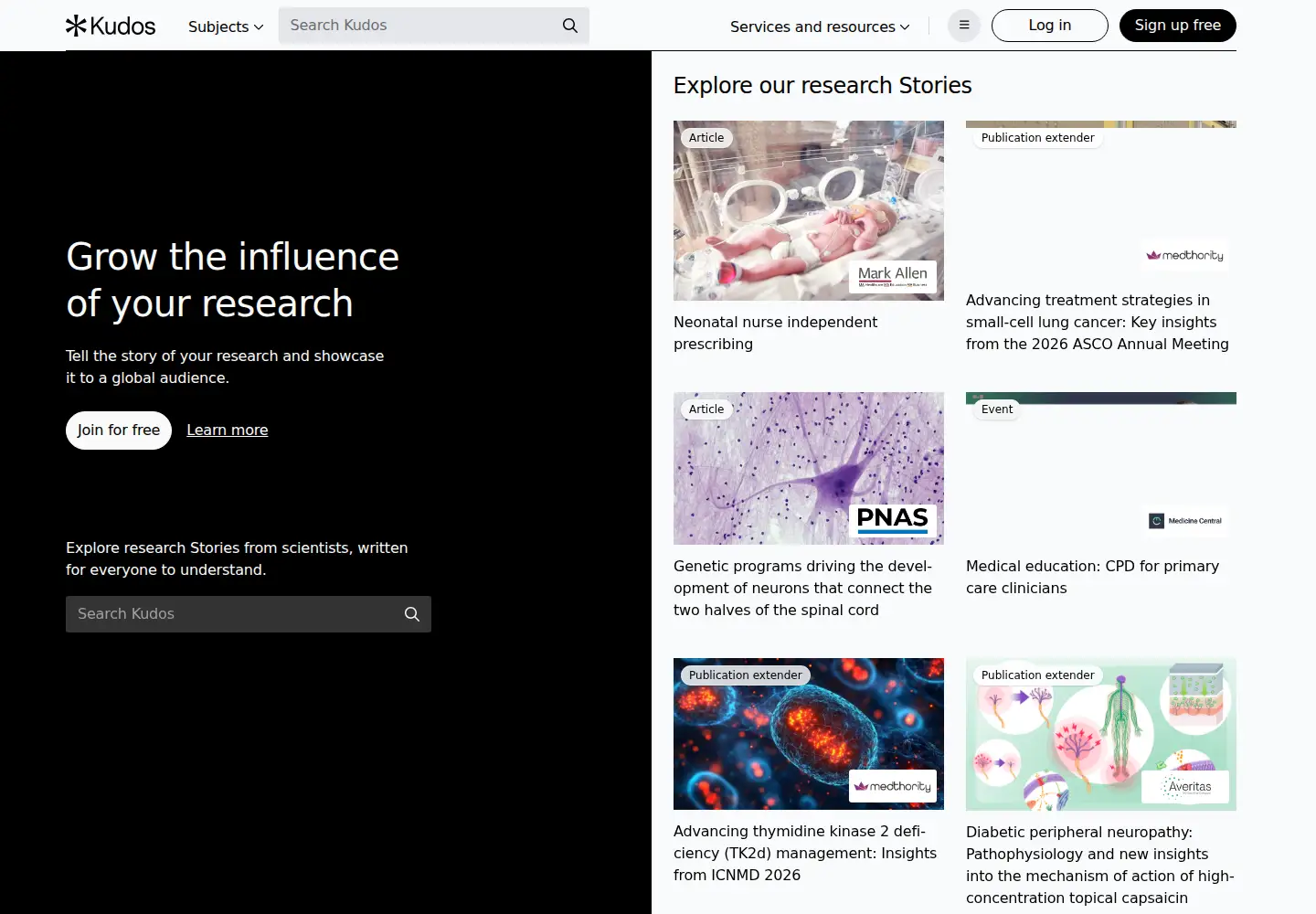Click the Event tag label
This screenshot has width=1316, height=914.
[x=997, y=409]
